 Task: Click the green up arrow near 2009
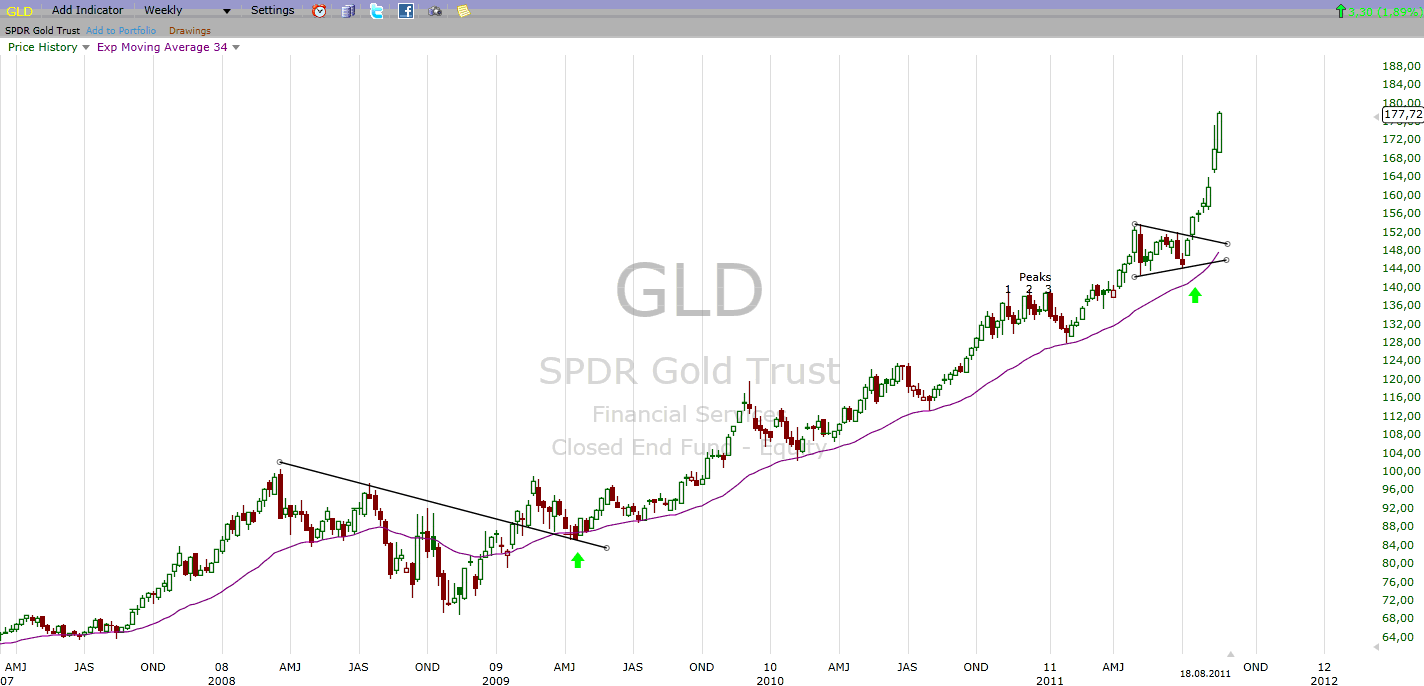click(577, 560)
